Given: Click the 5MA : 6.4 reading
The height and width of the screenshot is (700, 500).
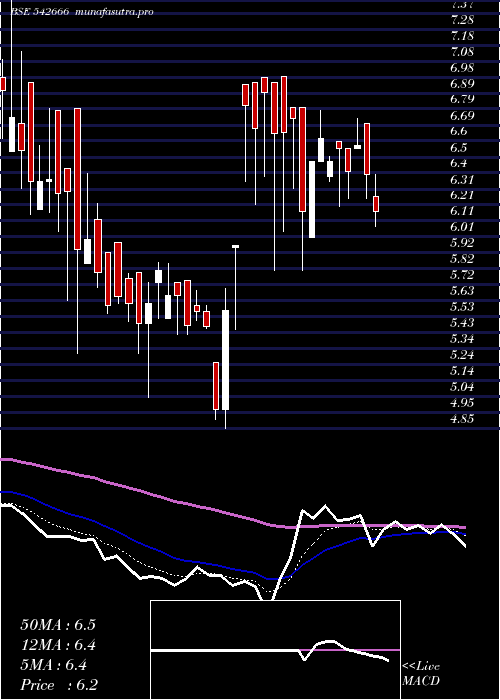Looking at the screenshot, I should click(54, 666).
